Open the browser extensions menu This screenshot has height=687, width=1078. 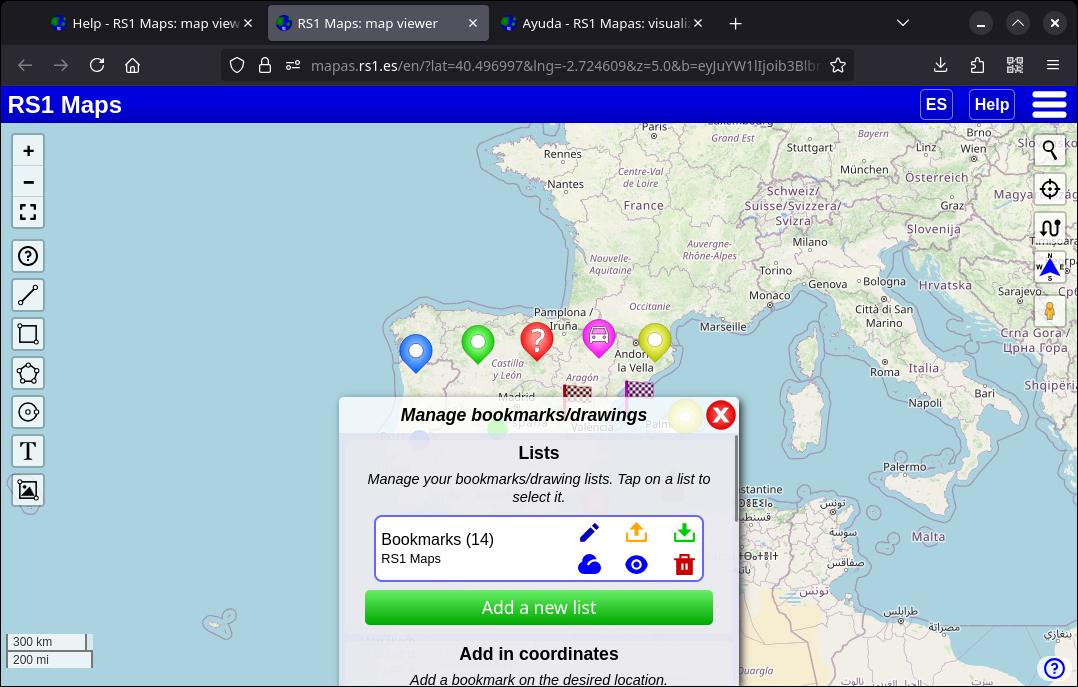click(x=978, y=65)
